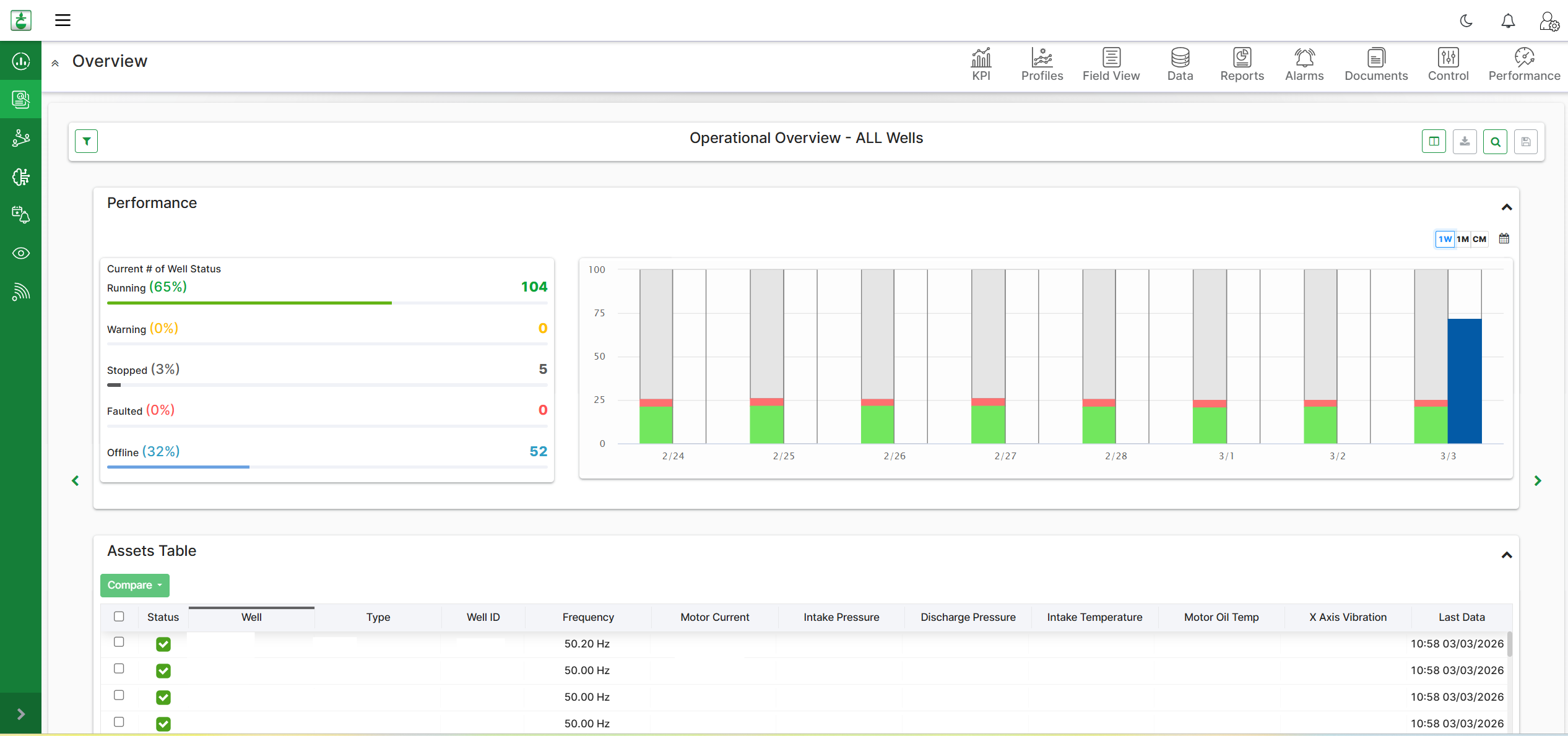Collapse the Performance panel
Viewport: 1568px width, 736px height.
[1506, 207]
